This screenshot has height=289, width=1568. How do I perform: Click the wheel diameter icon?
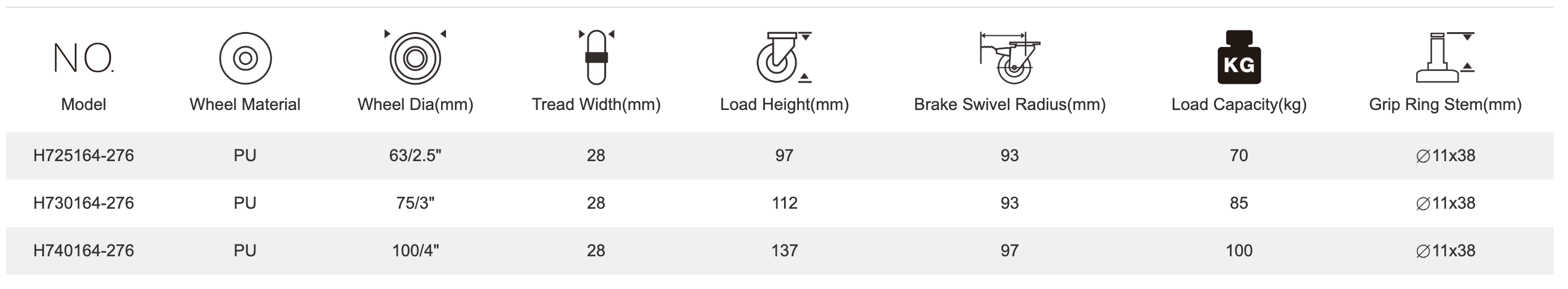415,58
